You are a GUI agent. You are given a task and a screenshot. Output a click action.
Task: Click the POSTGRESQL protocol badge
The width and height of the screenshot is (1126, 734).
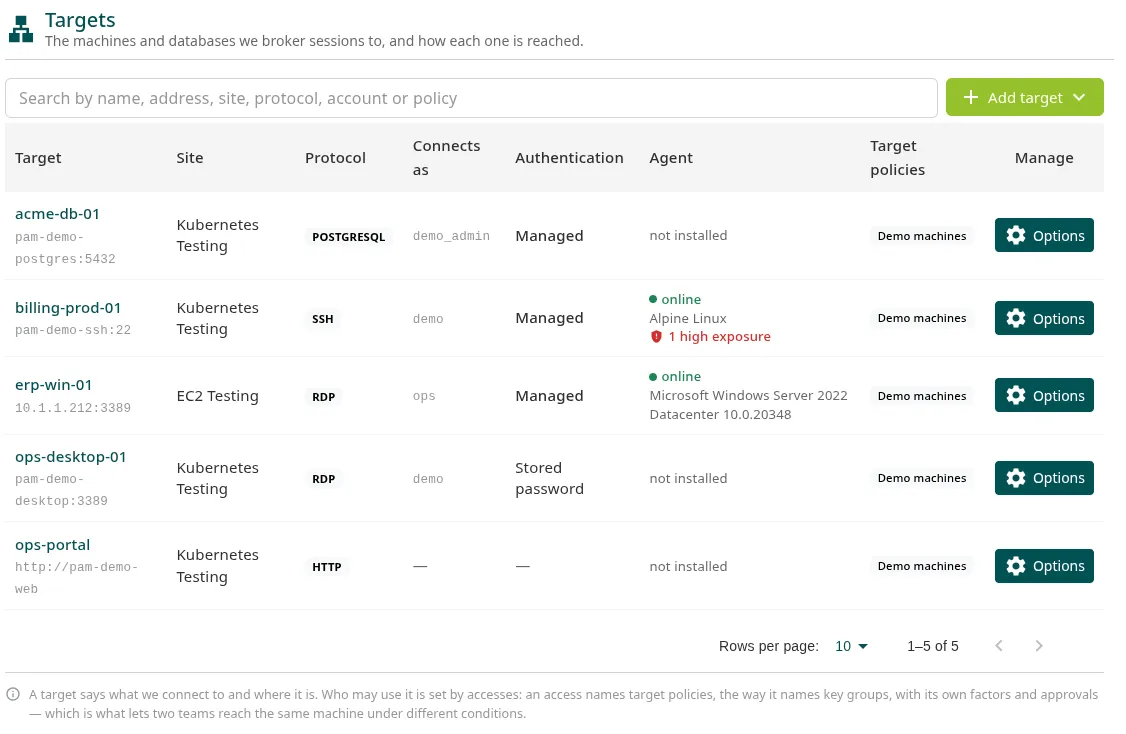tap(349, 237)
